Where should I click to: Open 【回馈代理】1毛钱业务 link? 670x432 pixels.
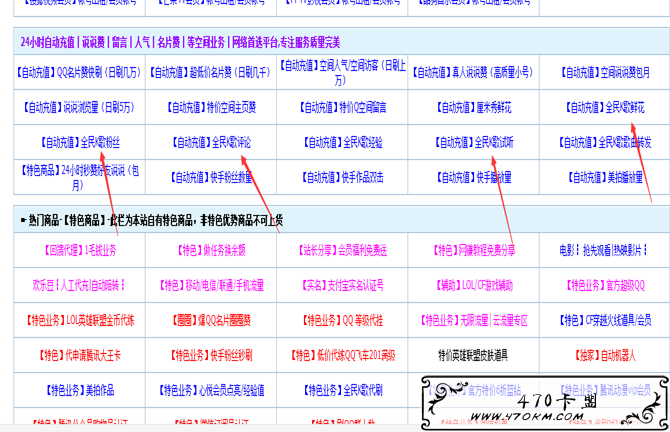(79, 250)
